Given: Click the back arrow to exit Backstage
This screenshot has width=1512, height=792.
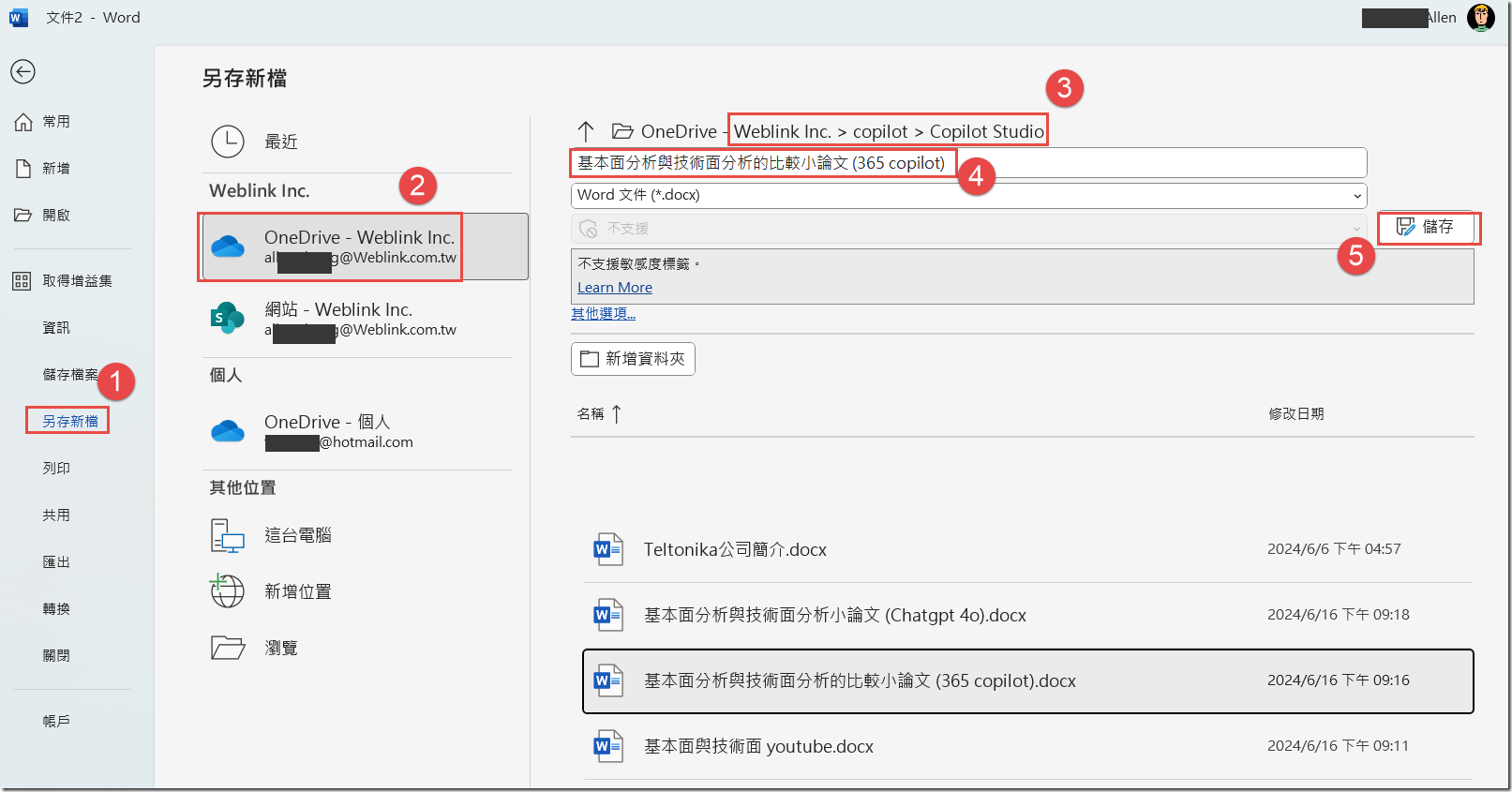Looking at the screenshot, I should (x=22, y=71).
